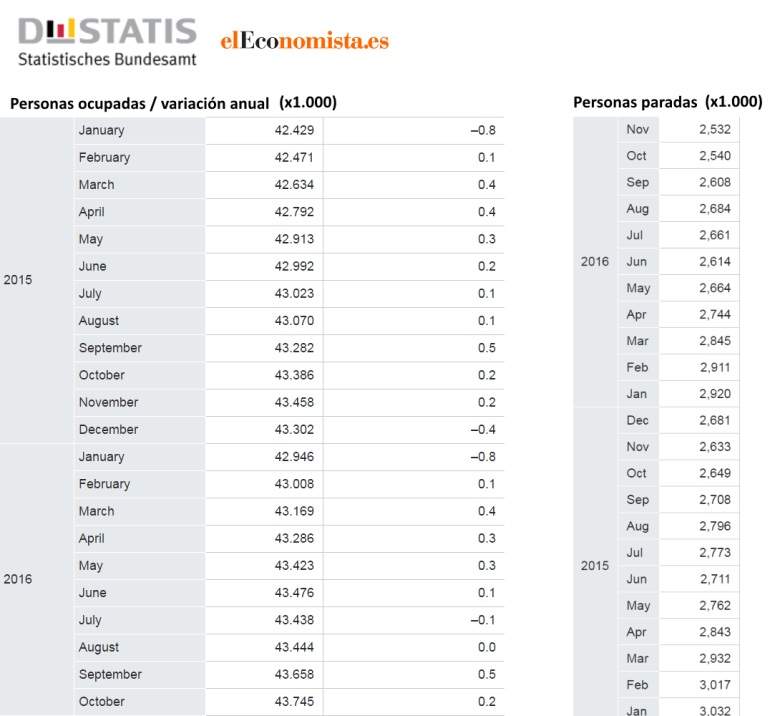This screenshot has width=770, height=716.
Task: Click the Personas ocupadas table heading
Action: point(173,103)
